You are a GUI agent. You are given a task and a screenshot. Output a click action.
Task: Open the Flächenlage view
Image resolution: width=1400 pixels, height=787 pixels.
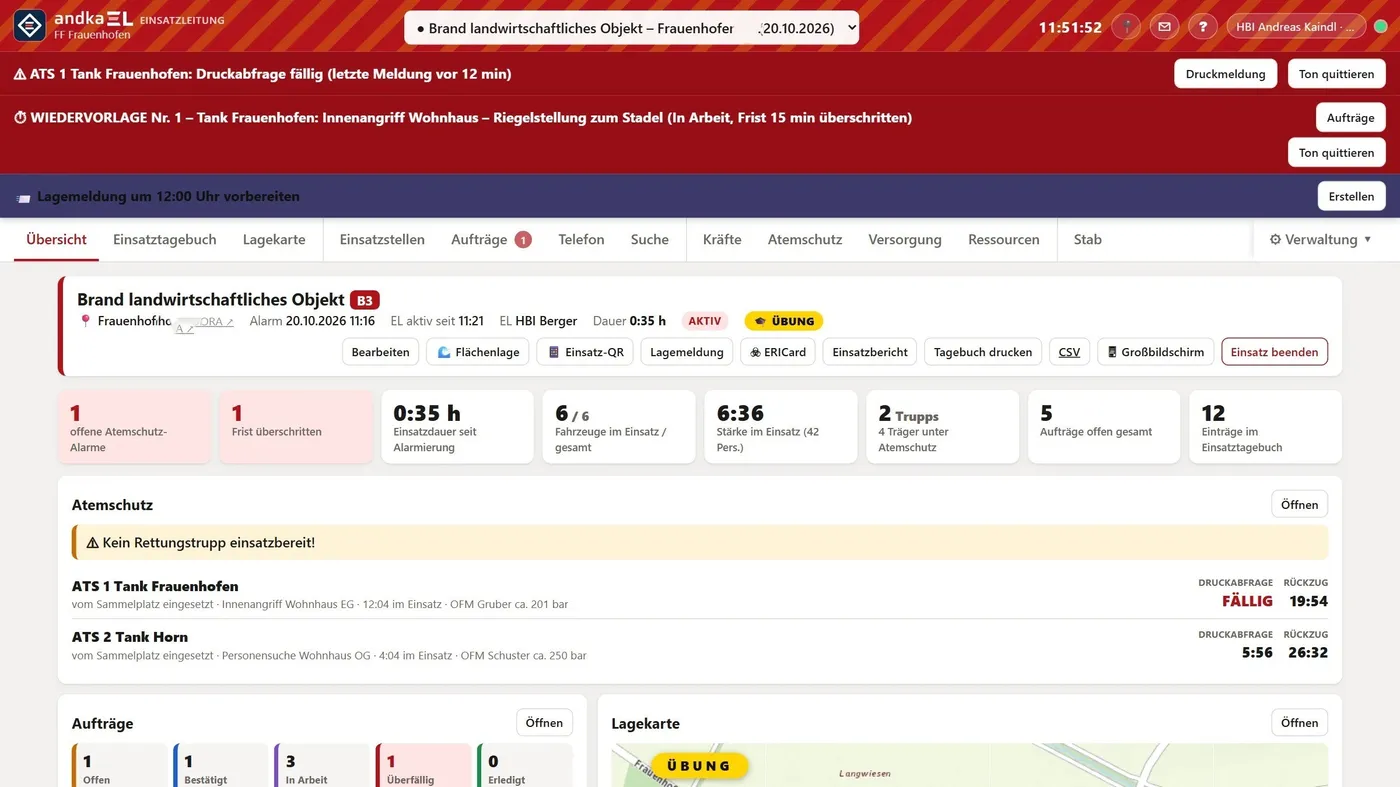coord(478,352)
